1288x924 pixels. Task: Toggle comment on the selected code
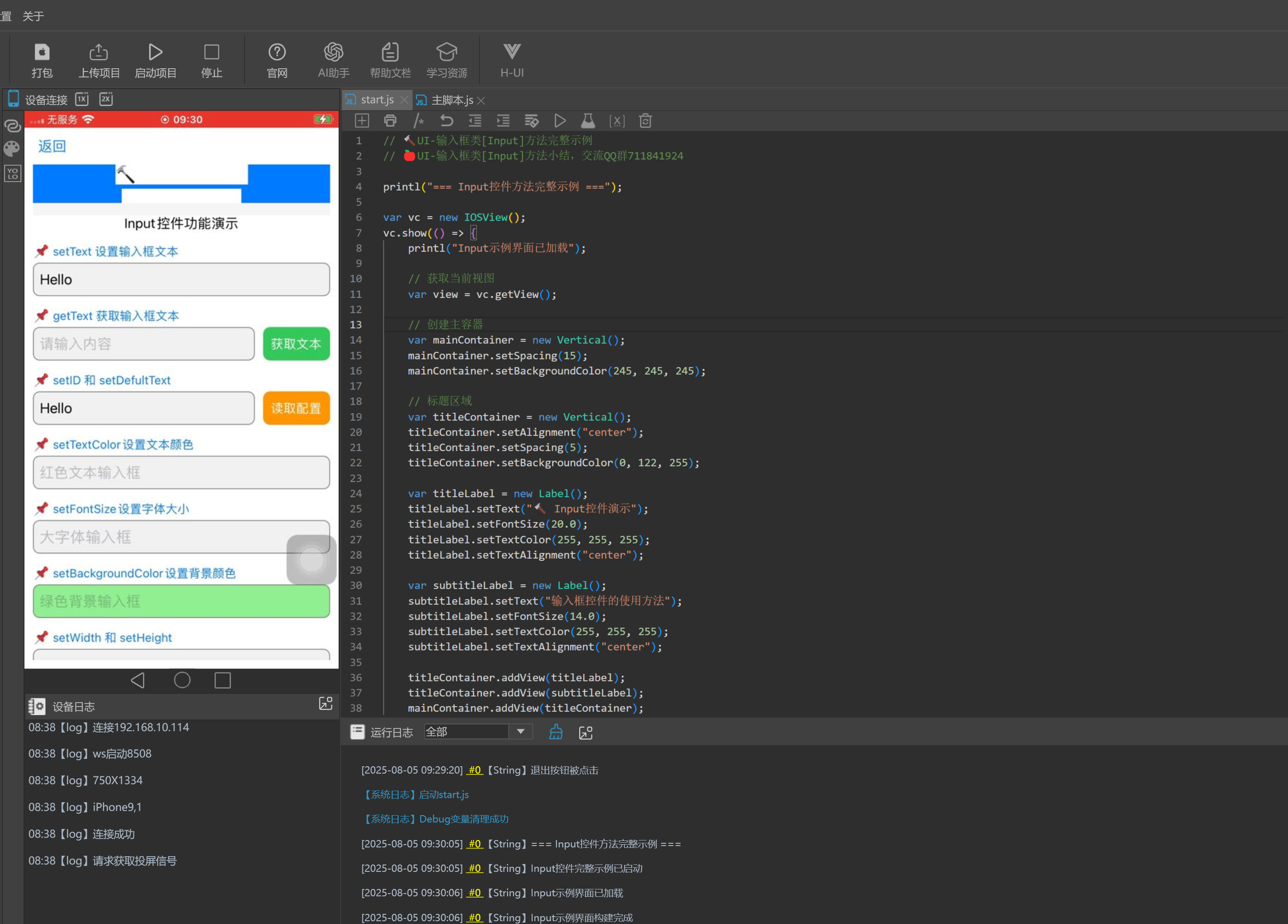tap(419, 121)
